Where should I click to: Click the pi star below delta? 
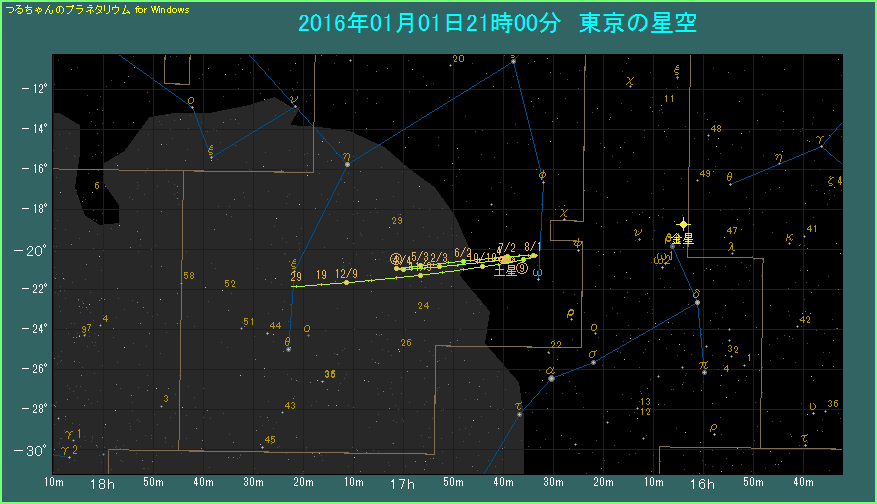(704, 371)
